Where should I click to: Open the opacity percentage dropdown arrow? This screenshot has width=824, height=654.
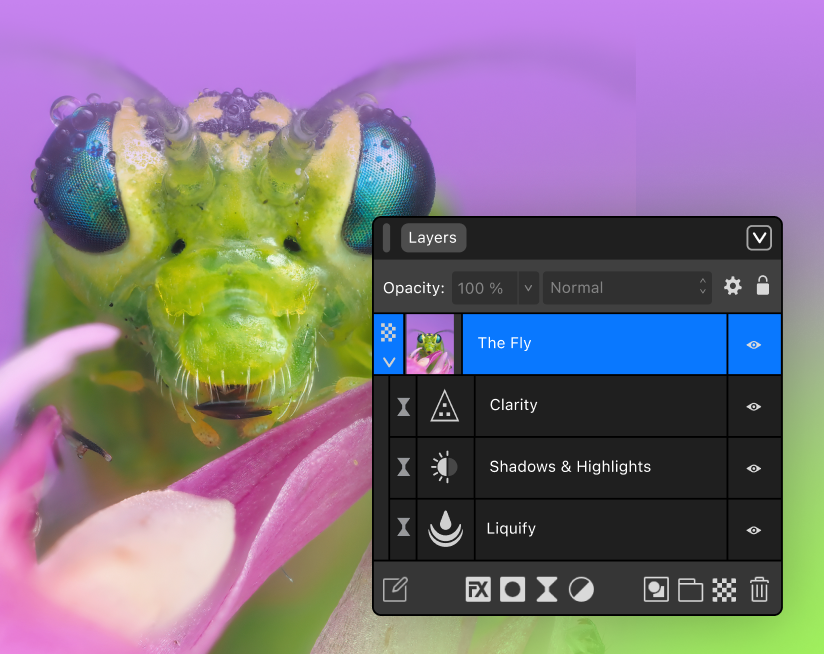point(527,288)
